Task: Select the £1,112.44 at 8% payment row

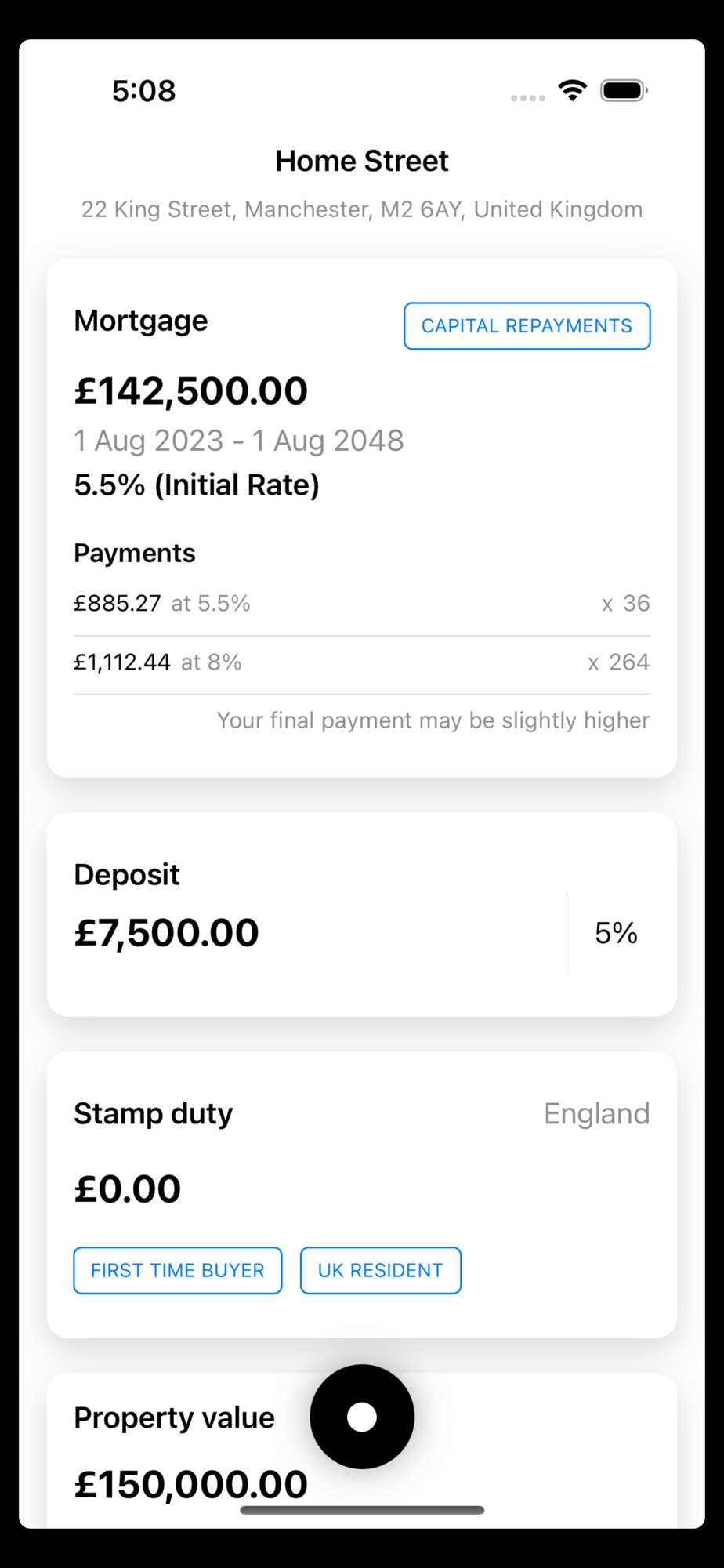Action: coord(362,662)
